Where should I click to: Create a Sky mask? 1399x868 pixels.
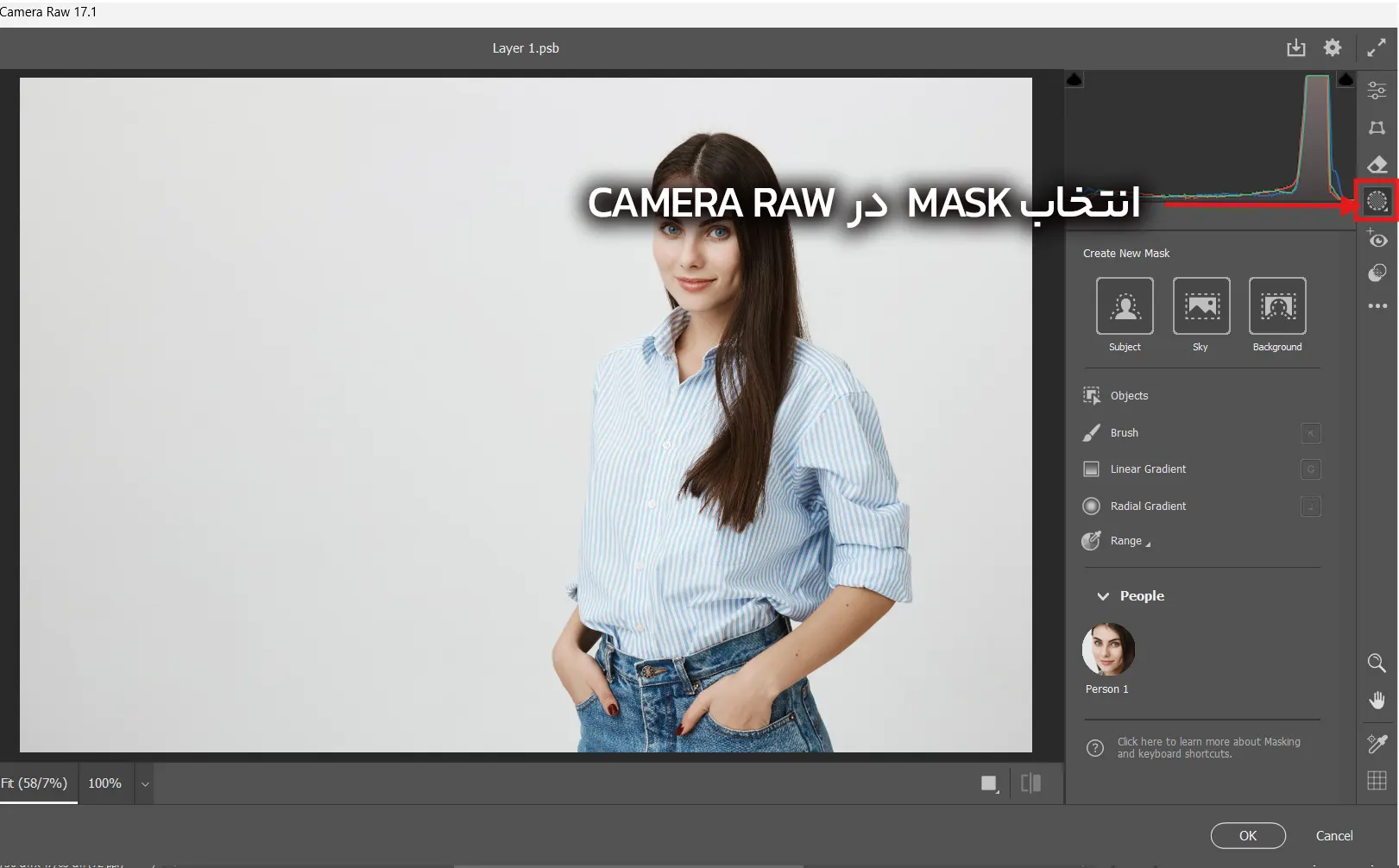[1201, 306]
